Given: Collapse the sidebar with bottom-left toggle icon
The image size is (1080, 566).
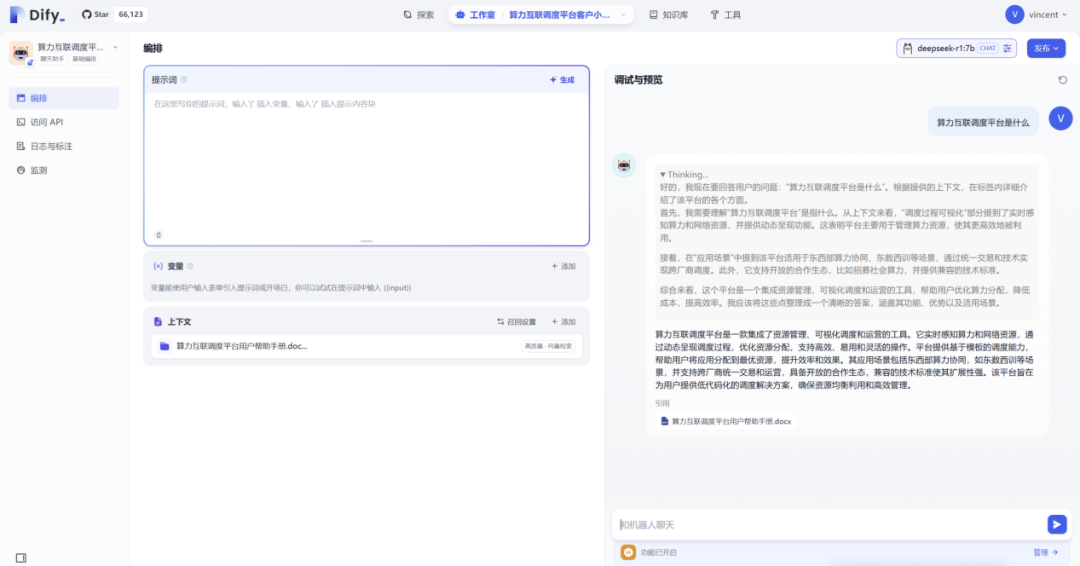Looking at the screenshot, I should [21, 558].
